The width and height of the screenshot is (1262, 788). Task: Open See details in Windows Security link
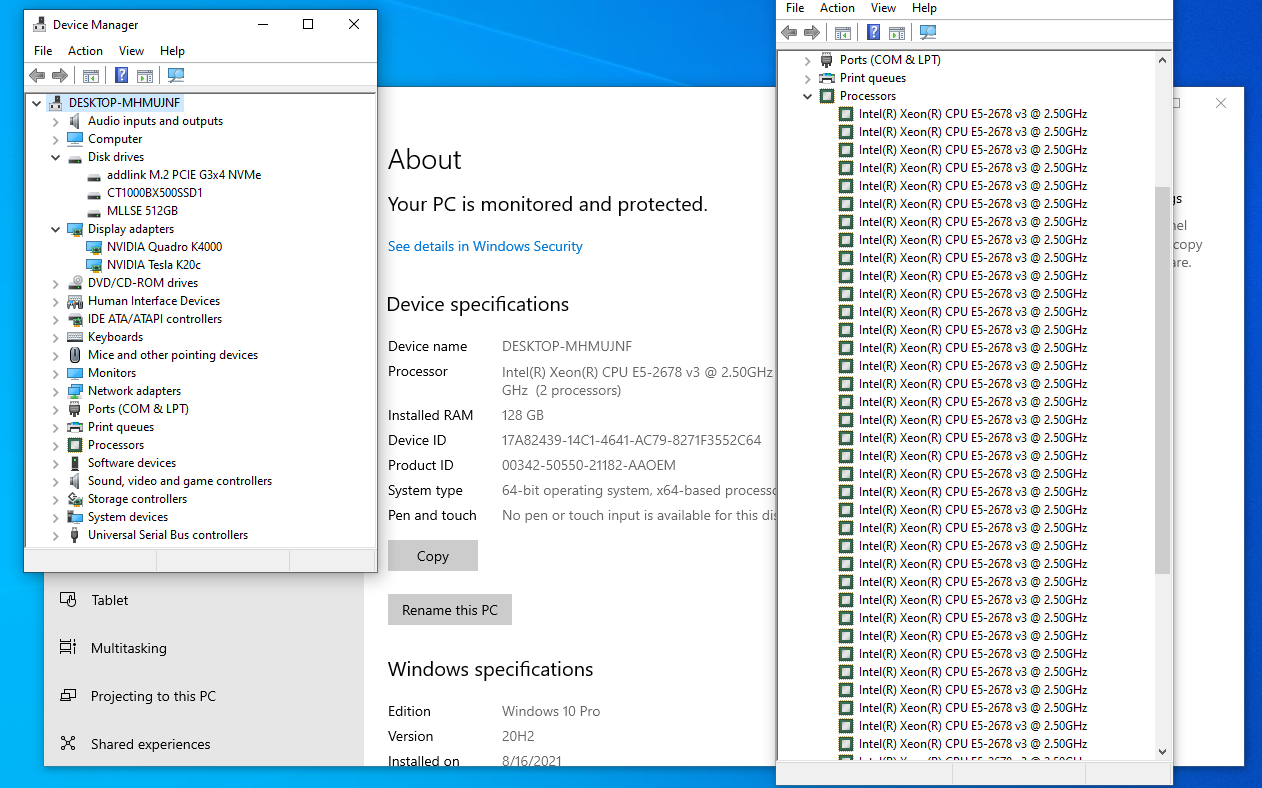[485, 246]
